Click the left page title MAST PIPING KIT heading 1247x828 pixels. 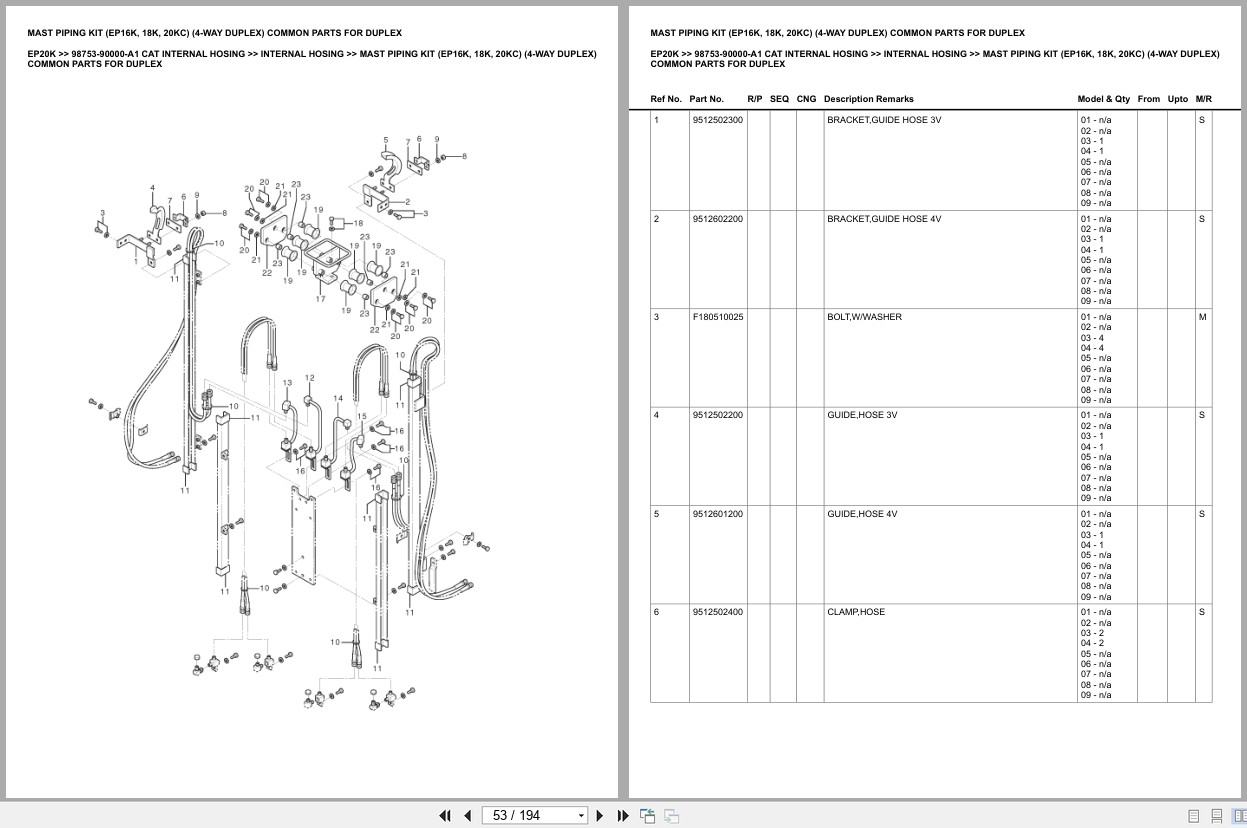click(214, 33)
